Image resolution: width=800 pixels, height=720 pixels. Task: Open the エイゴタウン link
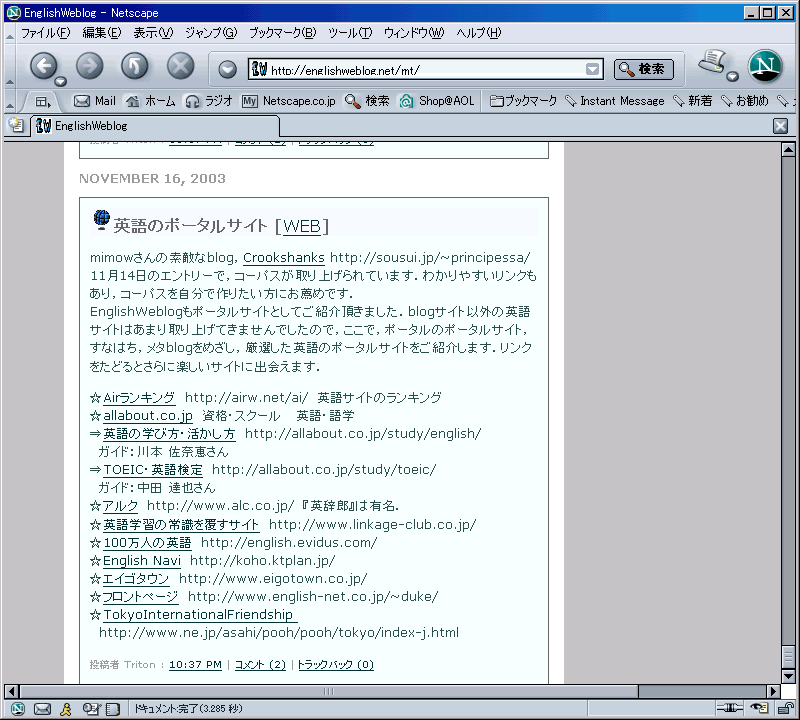click(x=136, y=579)
